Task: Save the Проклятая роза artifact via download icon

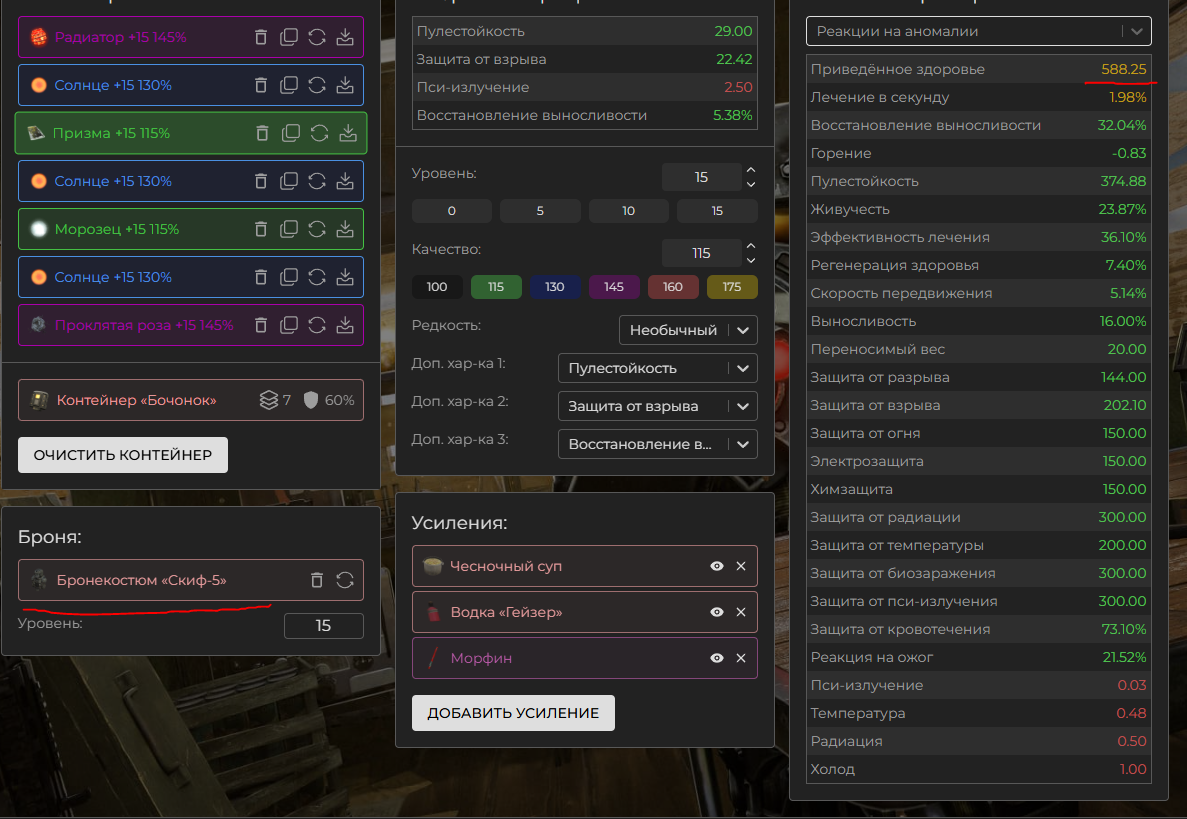Action: [x=345, y=325]
